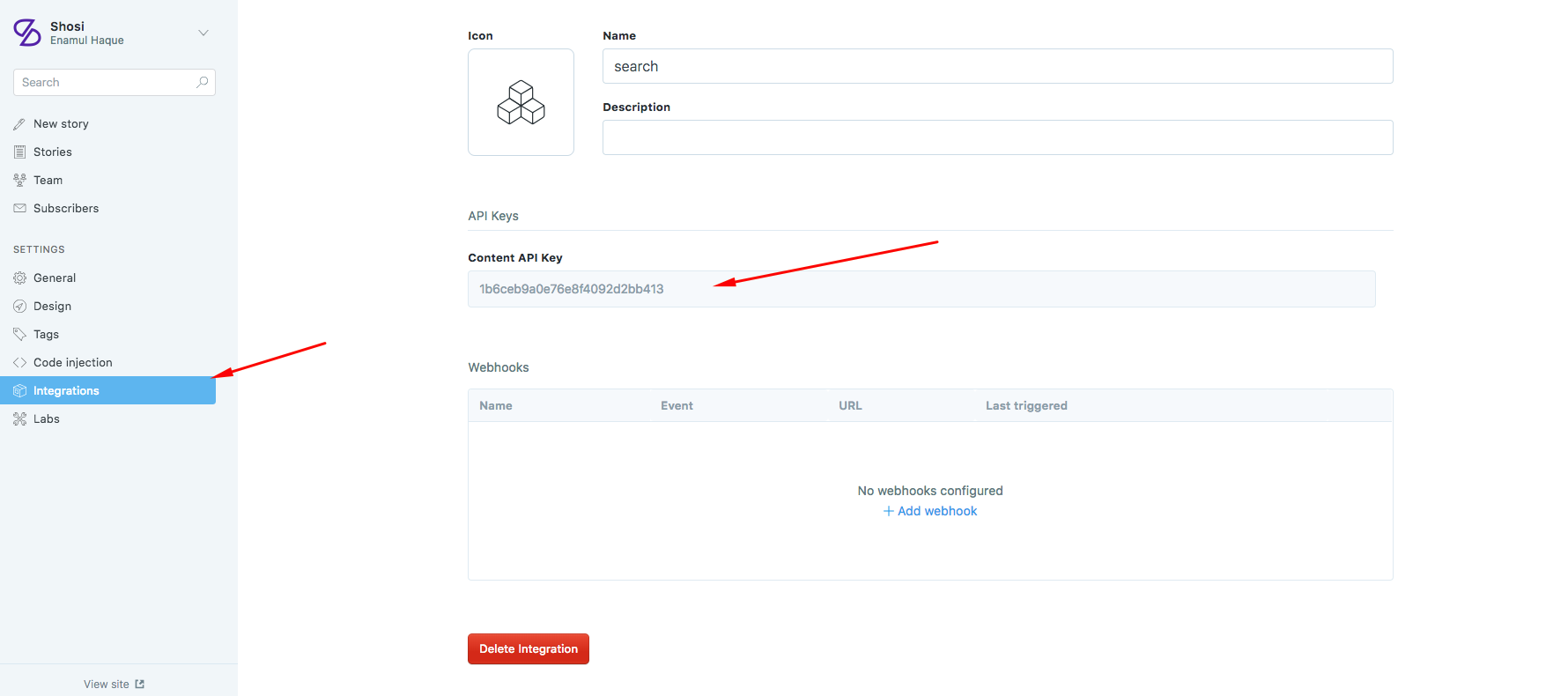Open the Integrations settings page
Screen dimensions: 1568x696
pyautogui.click(x=107, y=391)
